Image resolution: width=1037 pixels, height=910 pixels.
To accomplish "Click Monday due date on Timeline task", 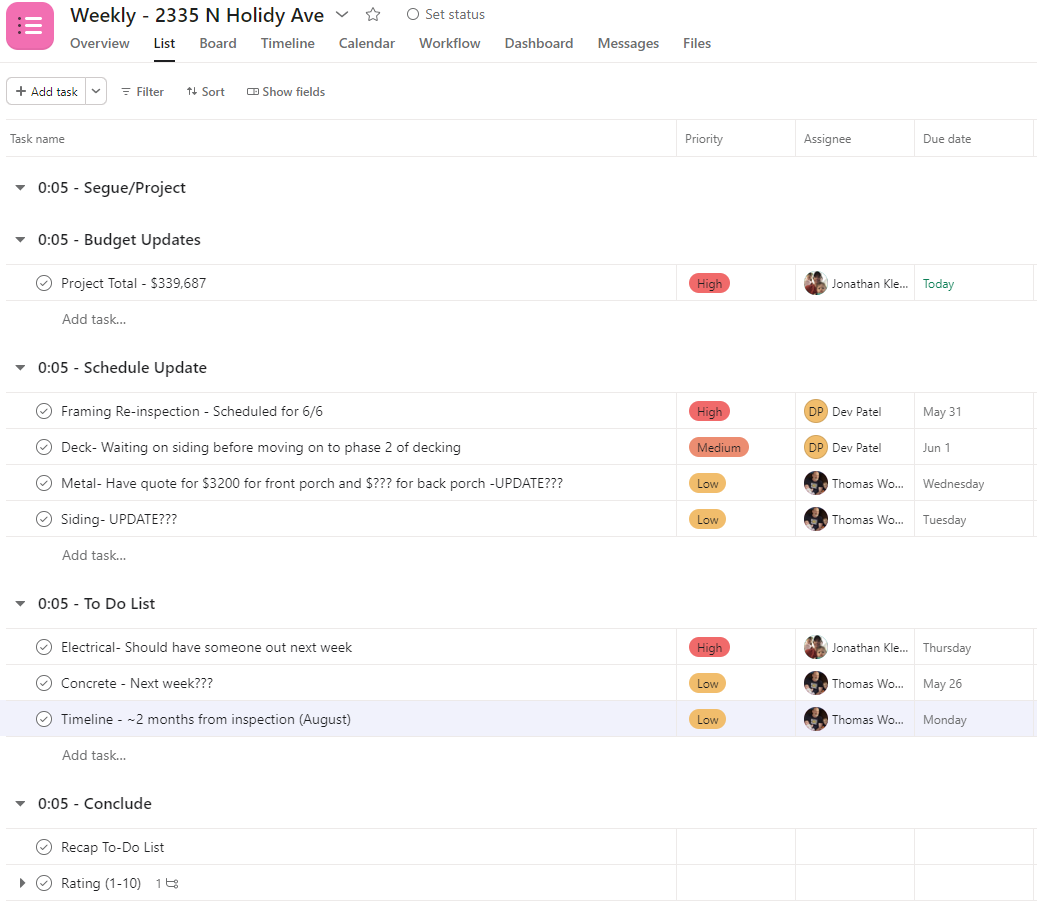I will click(944, 720).
